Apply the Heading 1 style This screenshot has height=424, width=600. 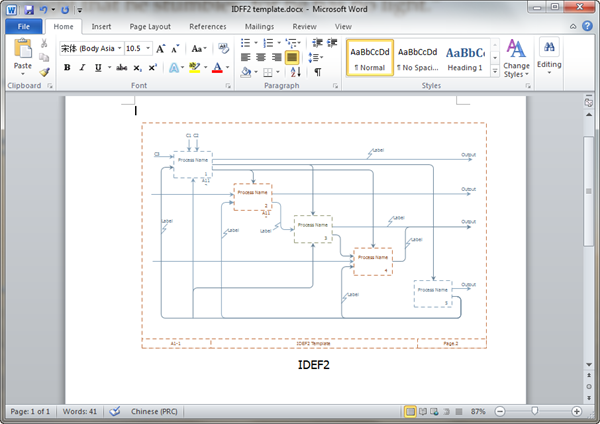[464, 58]
